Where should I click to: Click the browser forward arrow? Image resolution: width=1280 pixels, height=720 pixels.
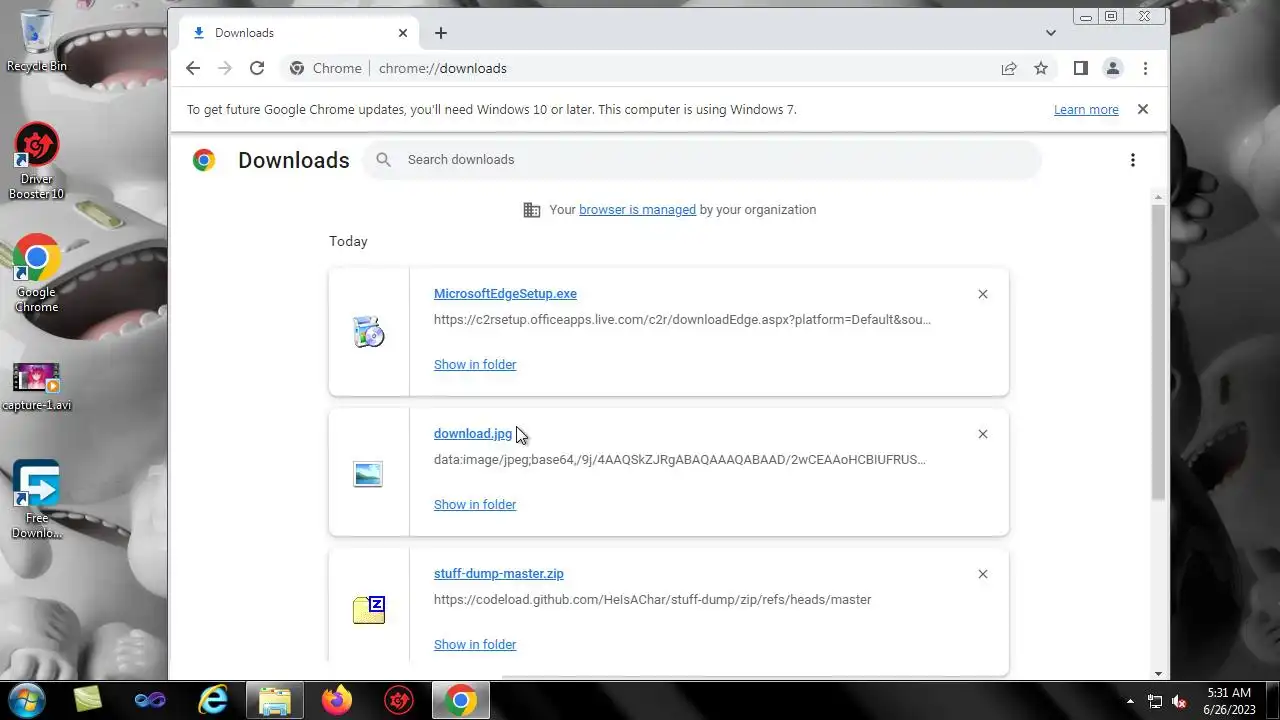coord(225,68)
